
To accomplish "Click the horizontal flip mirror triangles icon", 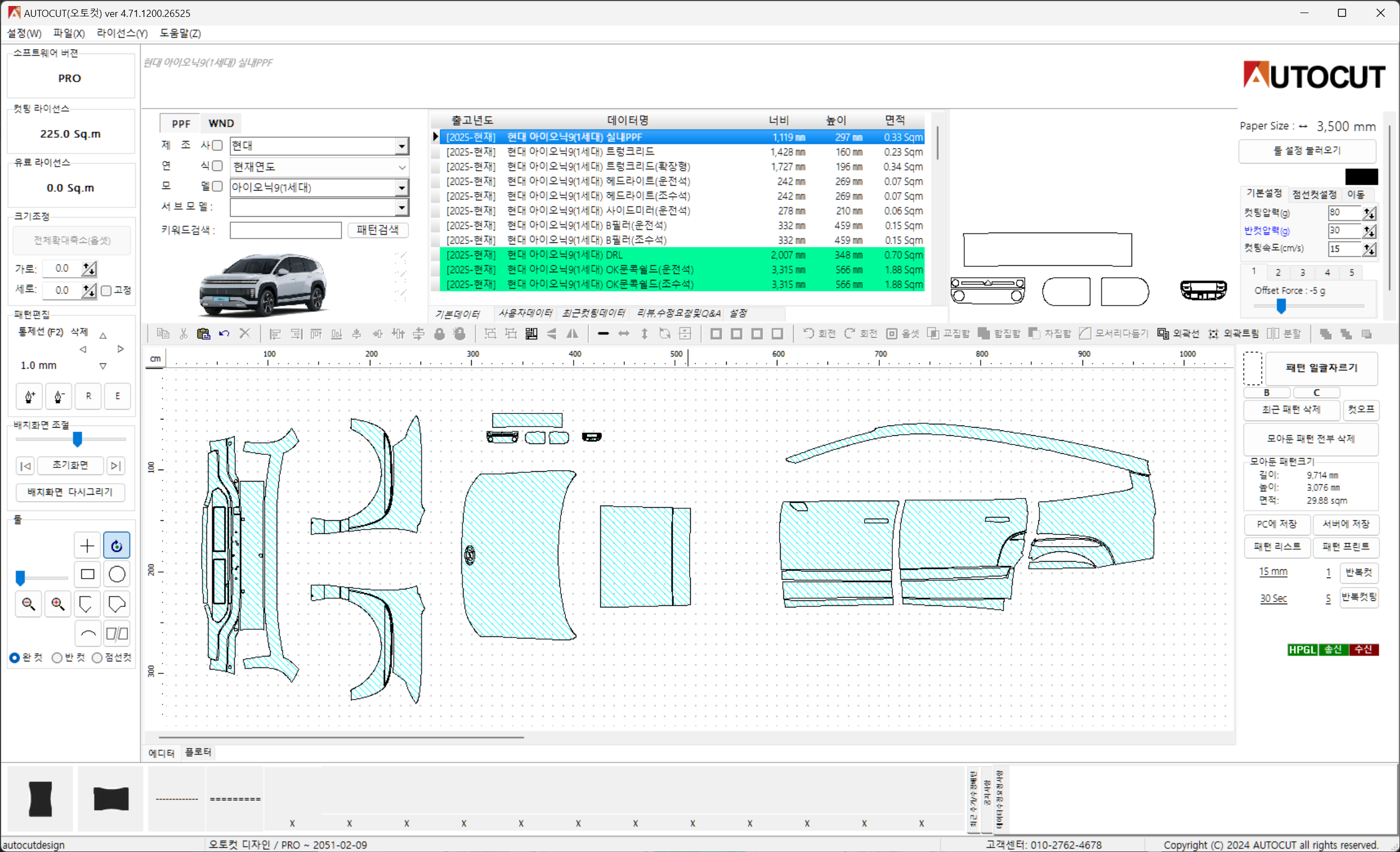I will pyautogui.click(x=572, y=333).
